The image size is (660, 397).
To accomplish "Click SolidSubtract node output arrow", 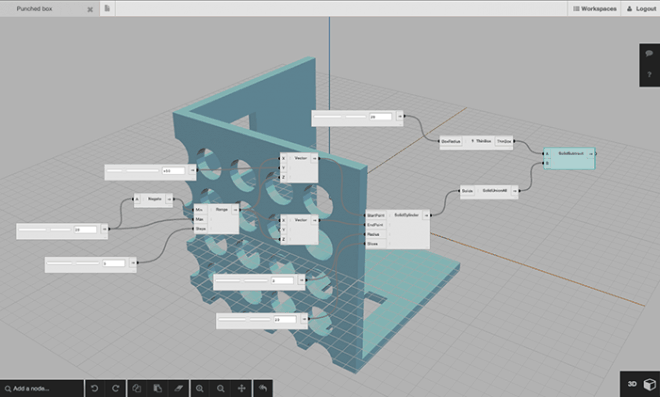I will [591, 154].
